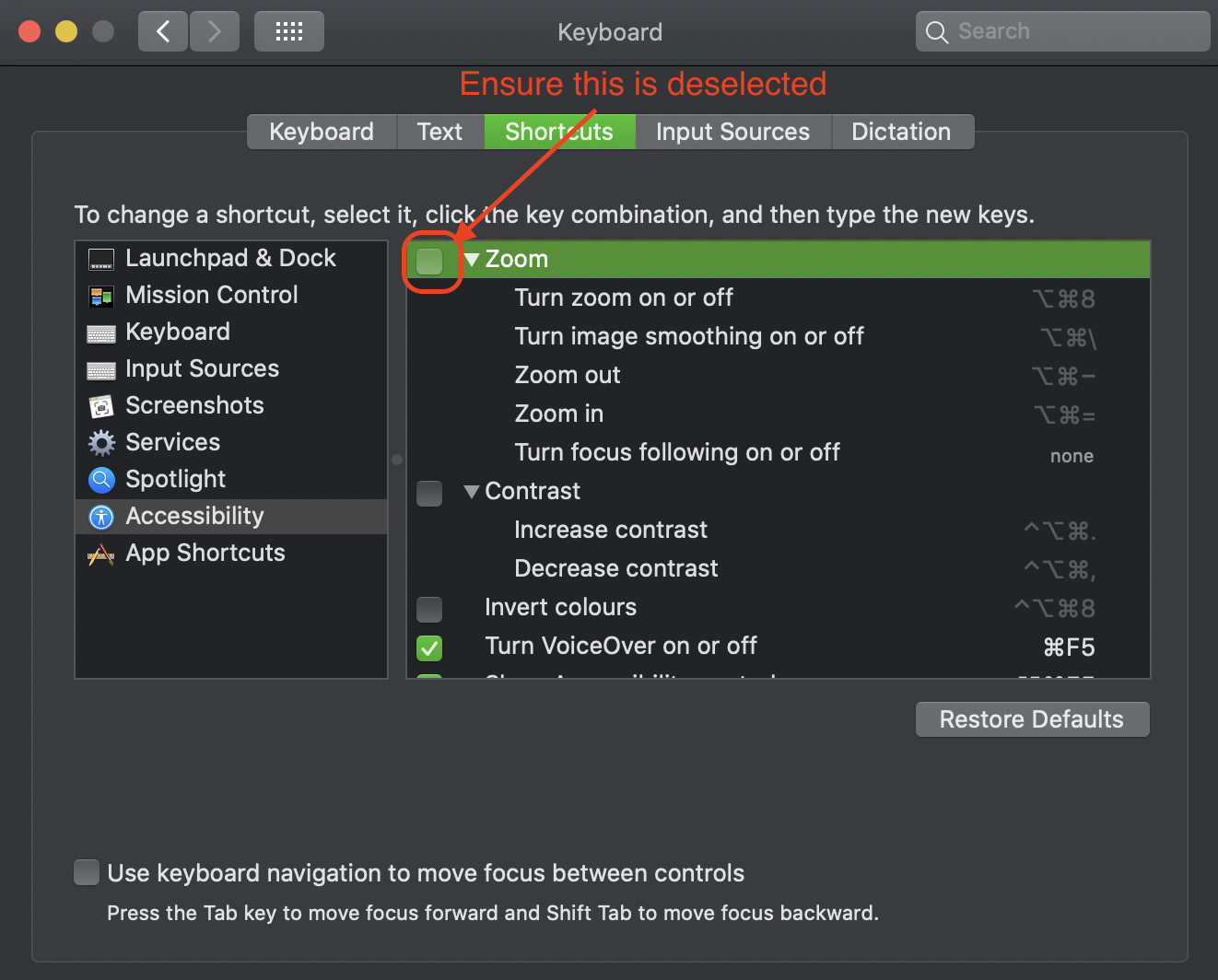Viewport: 1218px width, 980px height.
Task: Open the Dictation tab
Action: pos(902,132)
